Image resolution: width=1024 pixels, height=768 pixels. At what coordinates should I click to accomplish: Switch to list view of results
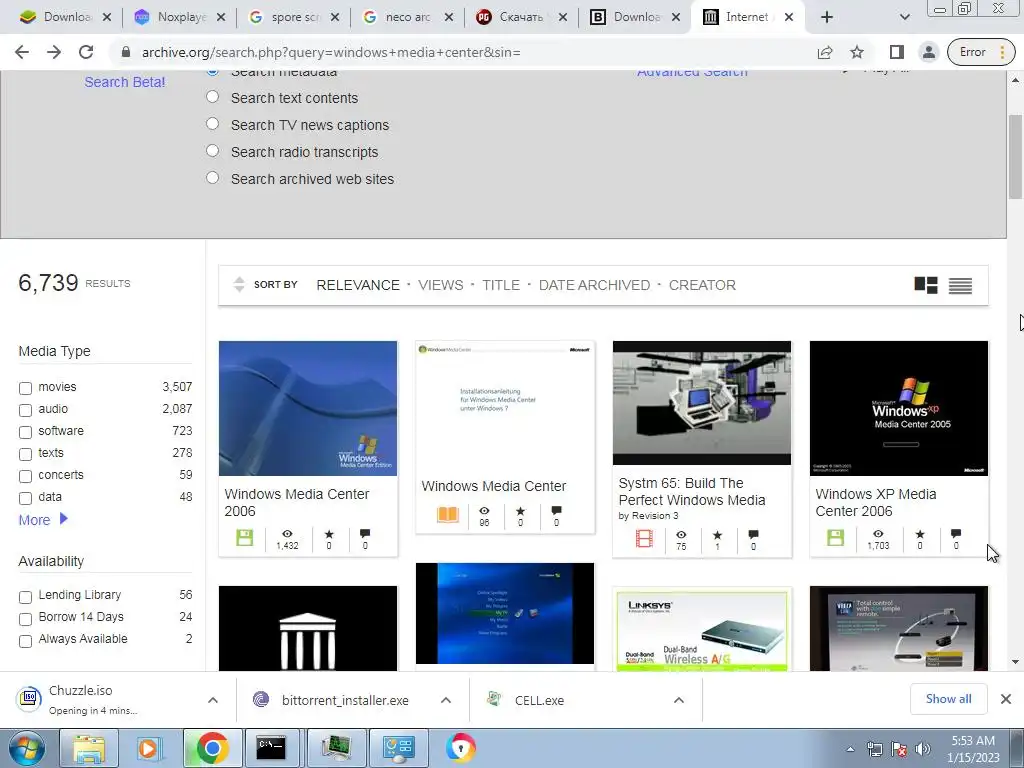[x=960, y=285]
